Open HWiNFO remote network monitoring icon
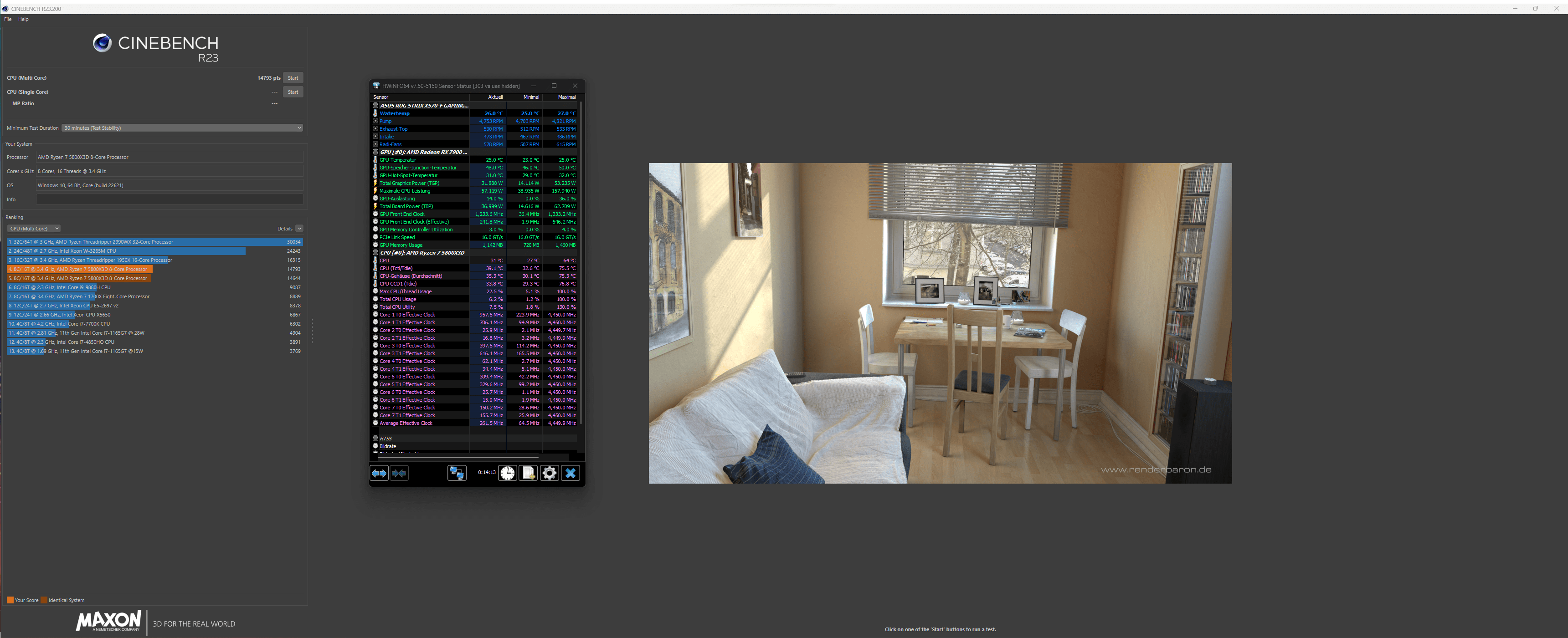 click(457, 473)
